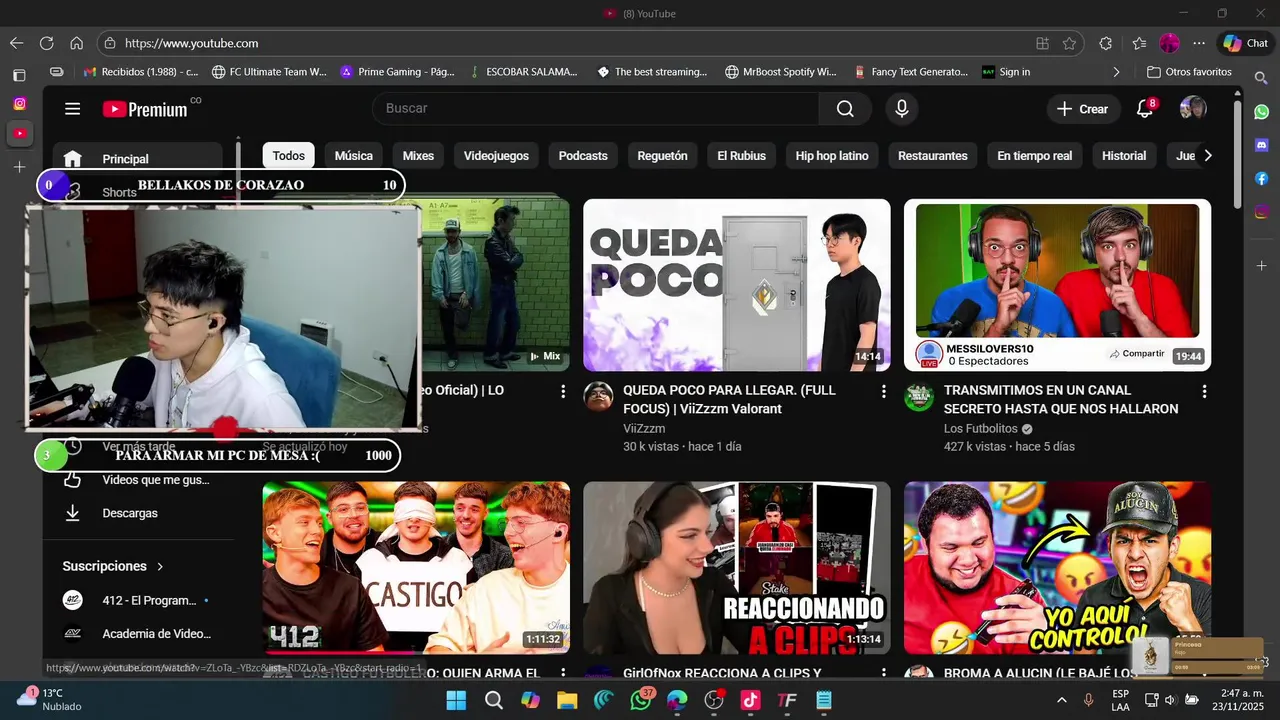Click the Crear button

click(1082, 109)
